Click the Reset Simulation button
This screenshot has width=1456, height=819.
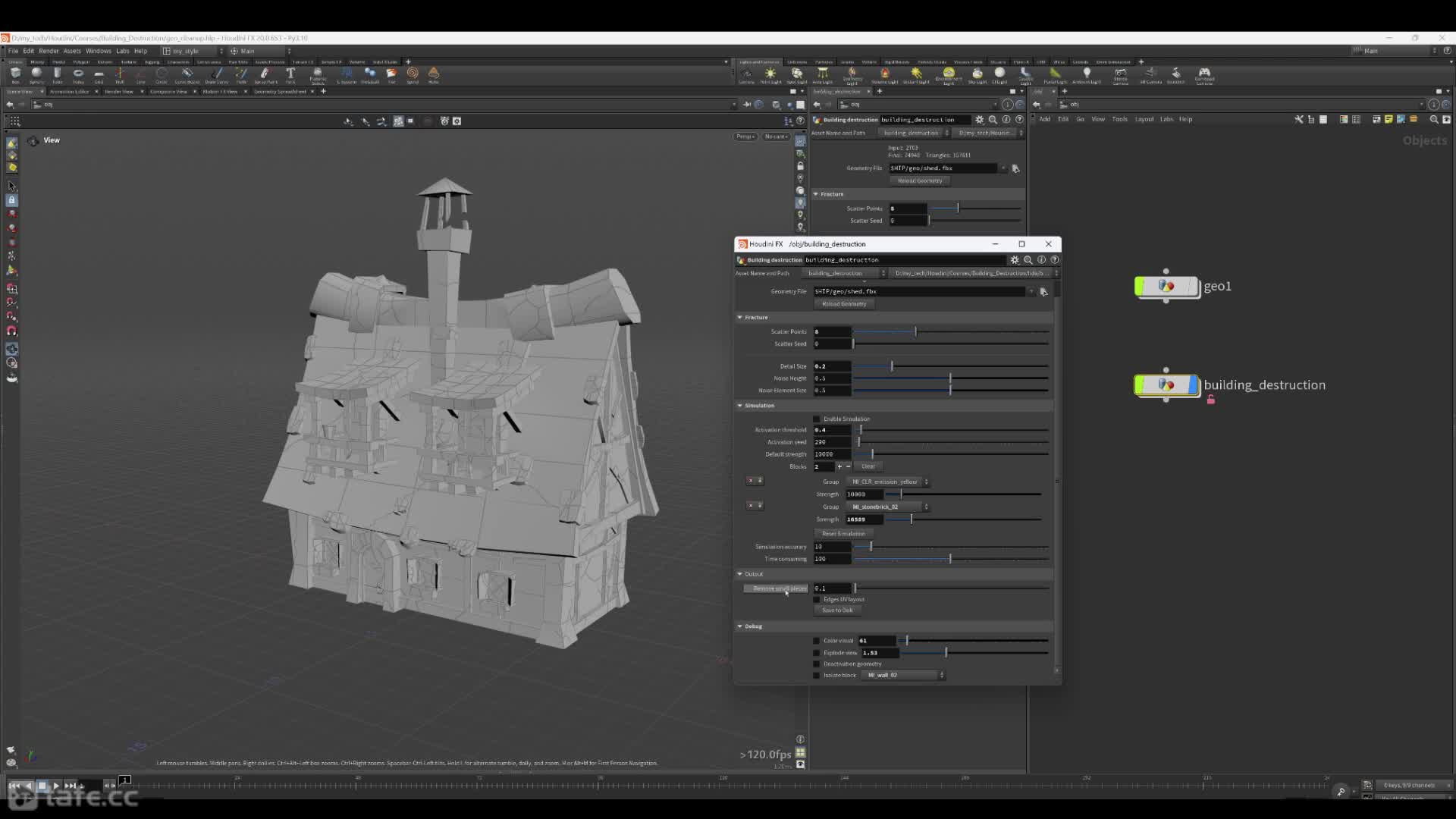tap(843, 534)
